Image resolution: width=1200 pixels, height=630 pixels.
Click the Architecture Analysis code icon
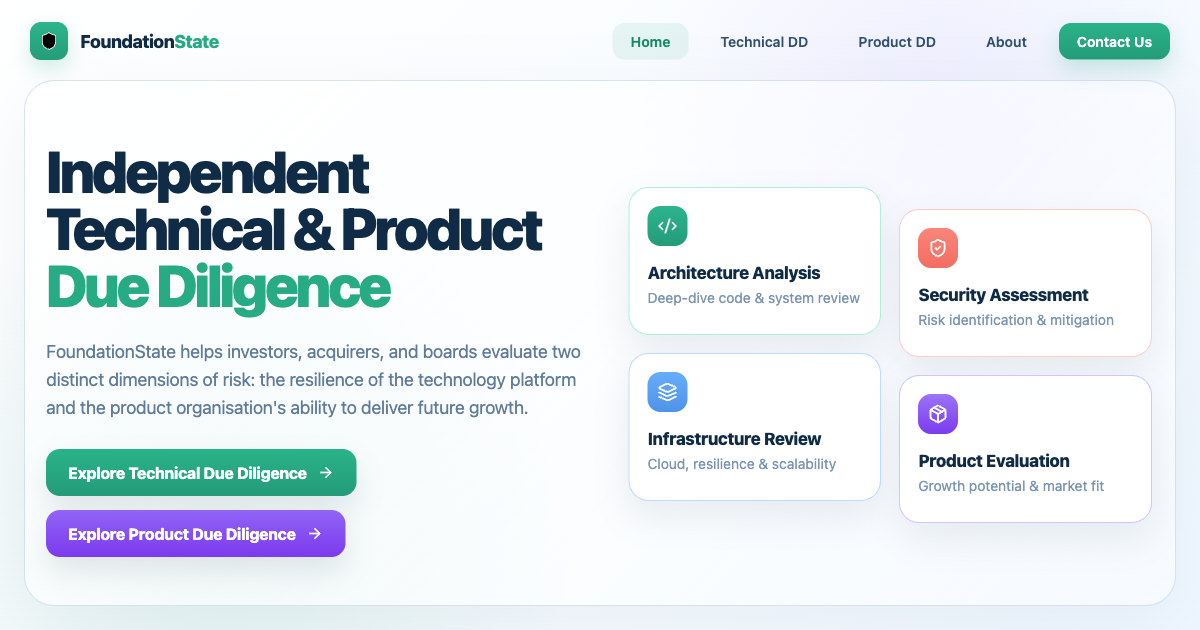(667, 226)
